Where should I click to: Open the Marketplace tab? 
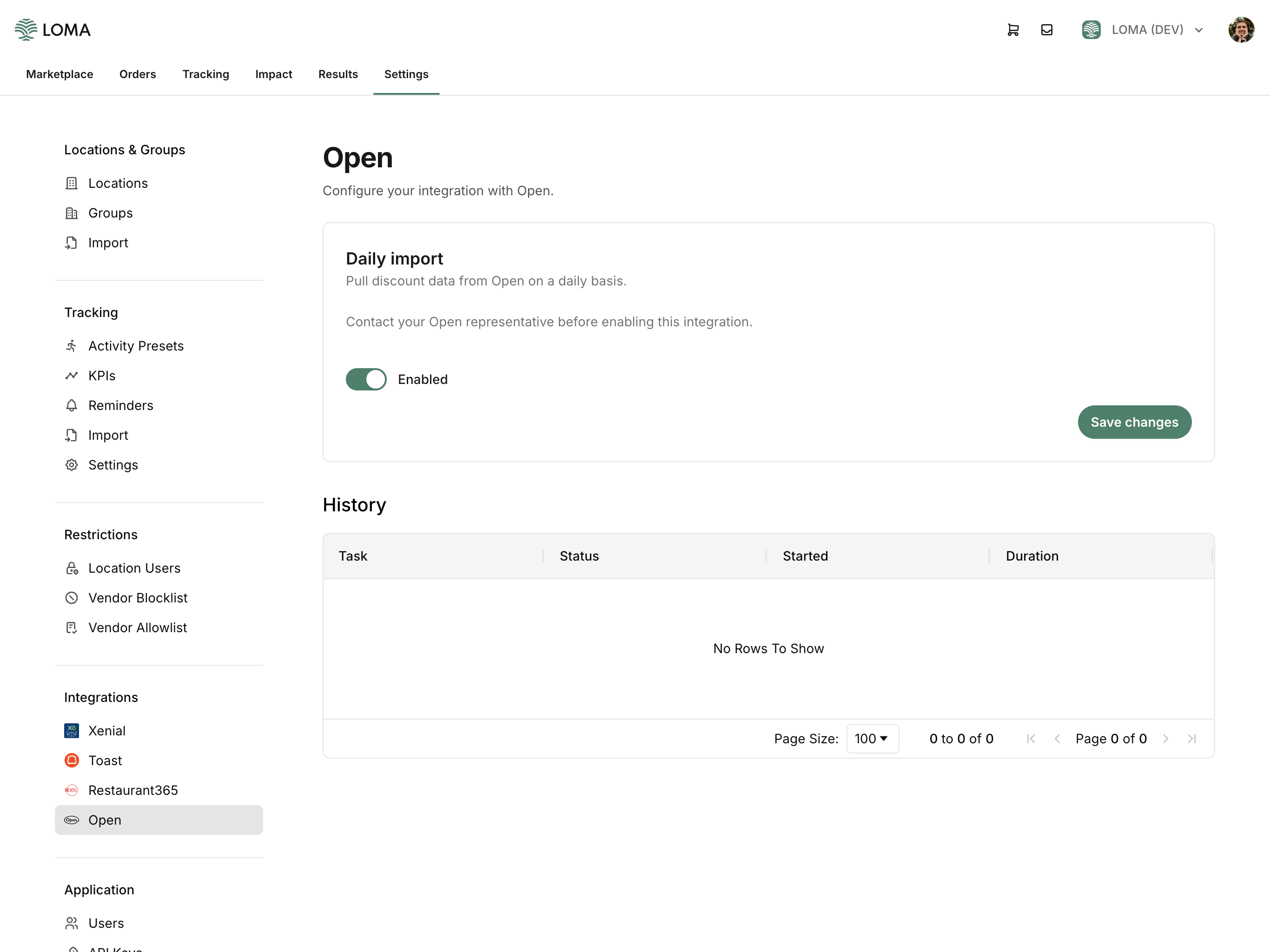click(x=59, y=74)
